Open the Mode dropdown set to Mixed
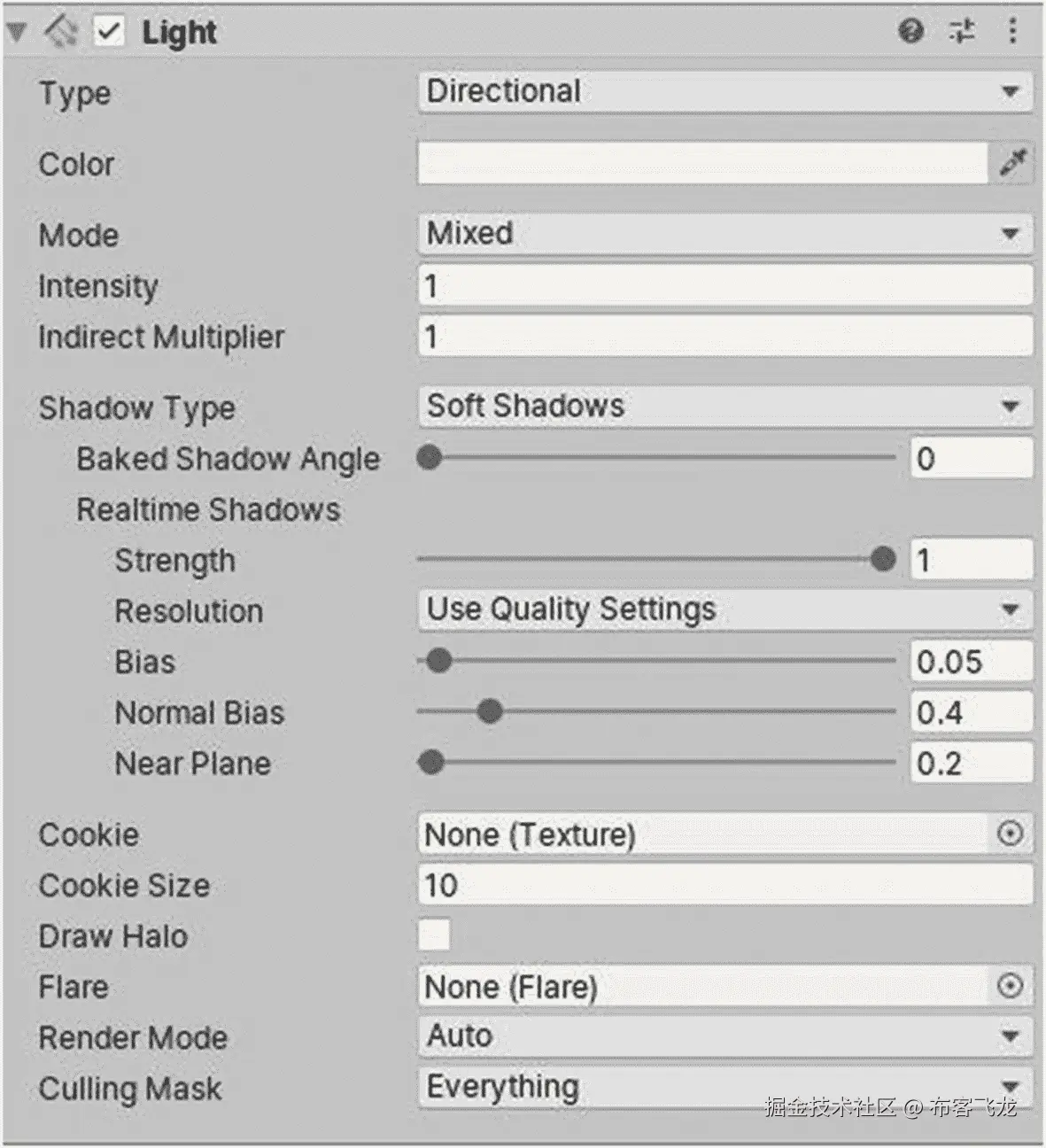 tap(724, 234)
